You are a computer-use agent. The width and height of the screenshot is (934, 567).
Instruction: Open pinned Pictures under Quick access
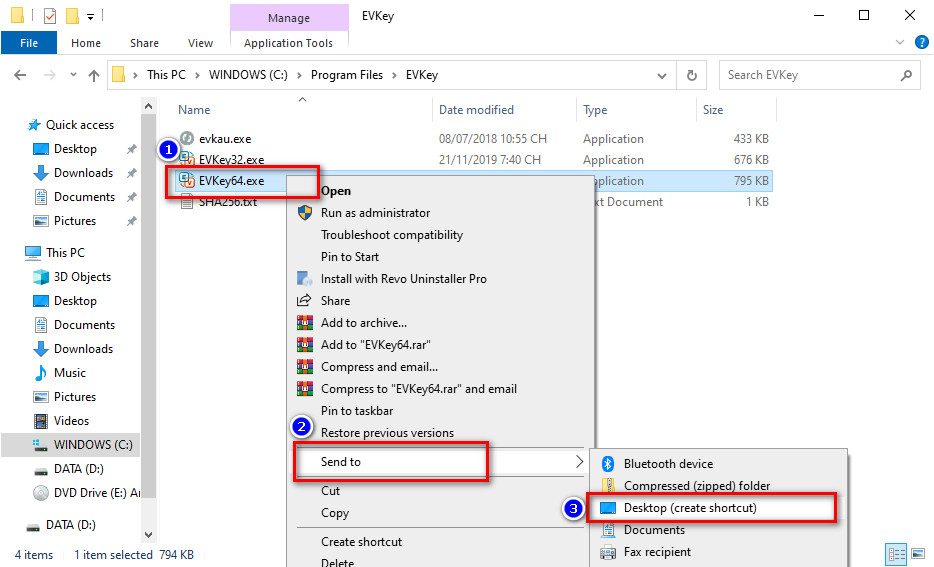pyautogui.click(x=74, y=221)
